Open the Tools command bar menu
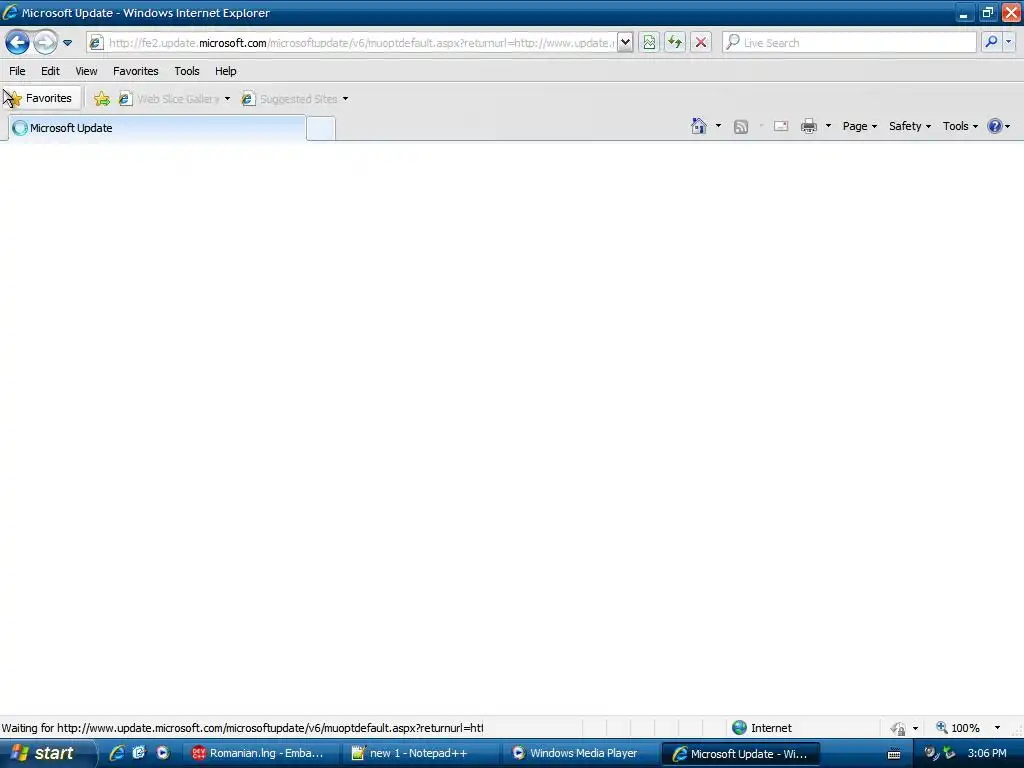The height and width of the screenshot is (768, 1024). point(960,126)
